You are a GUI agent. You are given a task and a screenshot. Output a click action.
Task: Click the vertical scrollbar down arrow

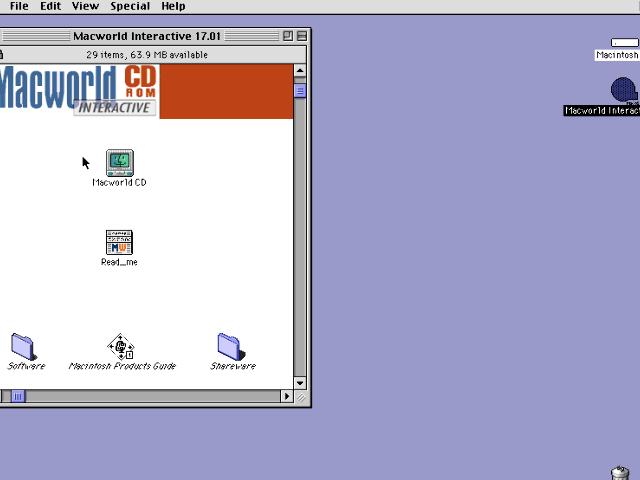point(300,383)
